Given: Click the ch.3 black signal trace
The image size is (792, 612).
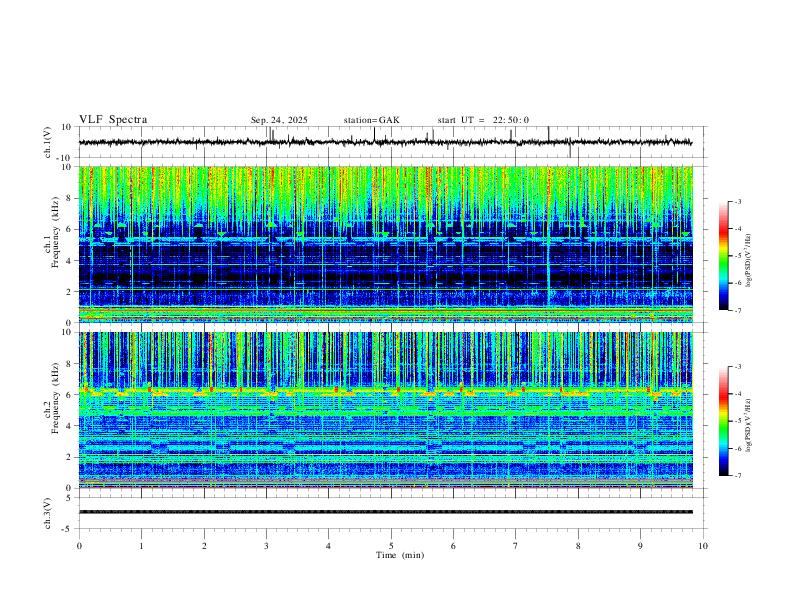Looking at the screenshot, I should pyautogui.click(x=386, y=512).
